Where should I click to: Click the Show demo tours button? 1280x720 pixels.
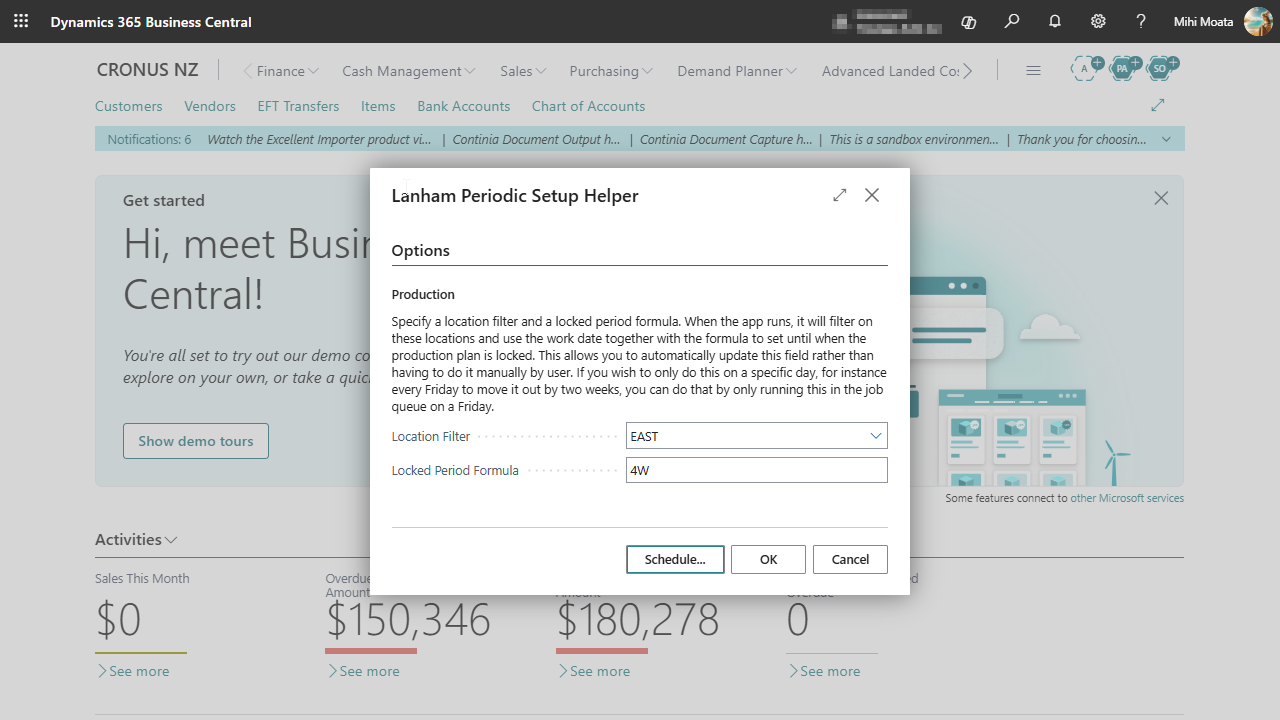point(196,441)
